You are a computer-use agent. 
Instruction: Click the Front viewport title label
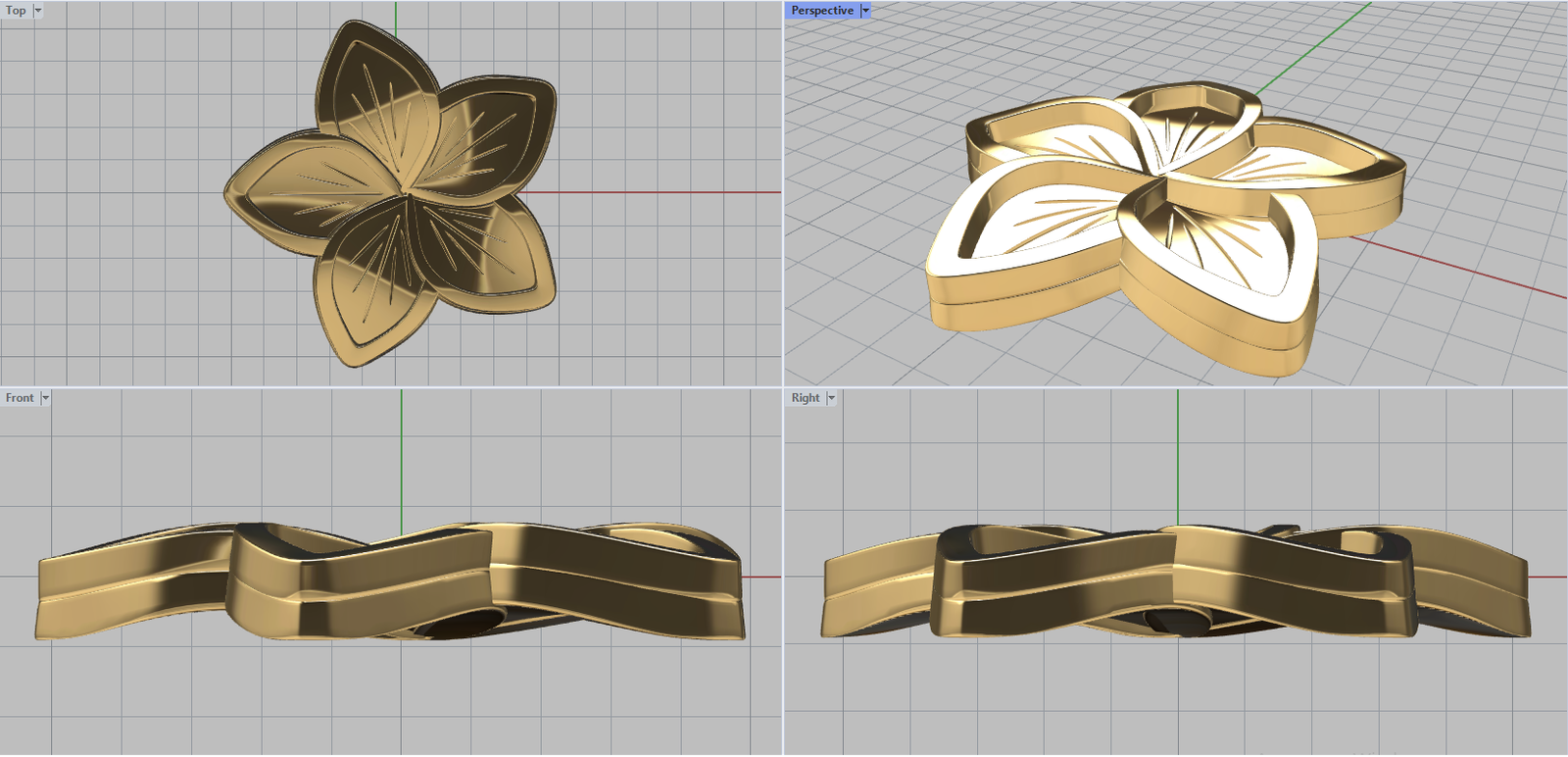tap(20, 398)
